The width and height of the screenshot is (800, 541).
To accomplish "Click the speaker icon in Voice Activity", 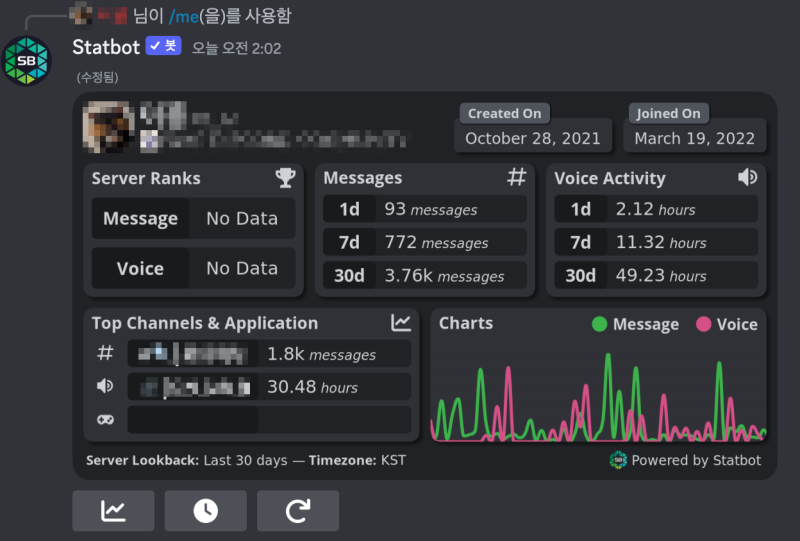I will click(x=747, y=177).
